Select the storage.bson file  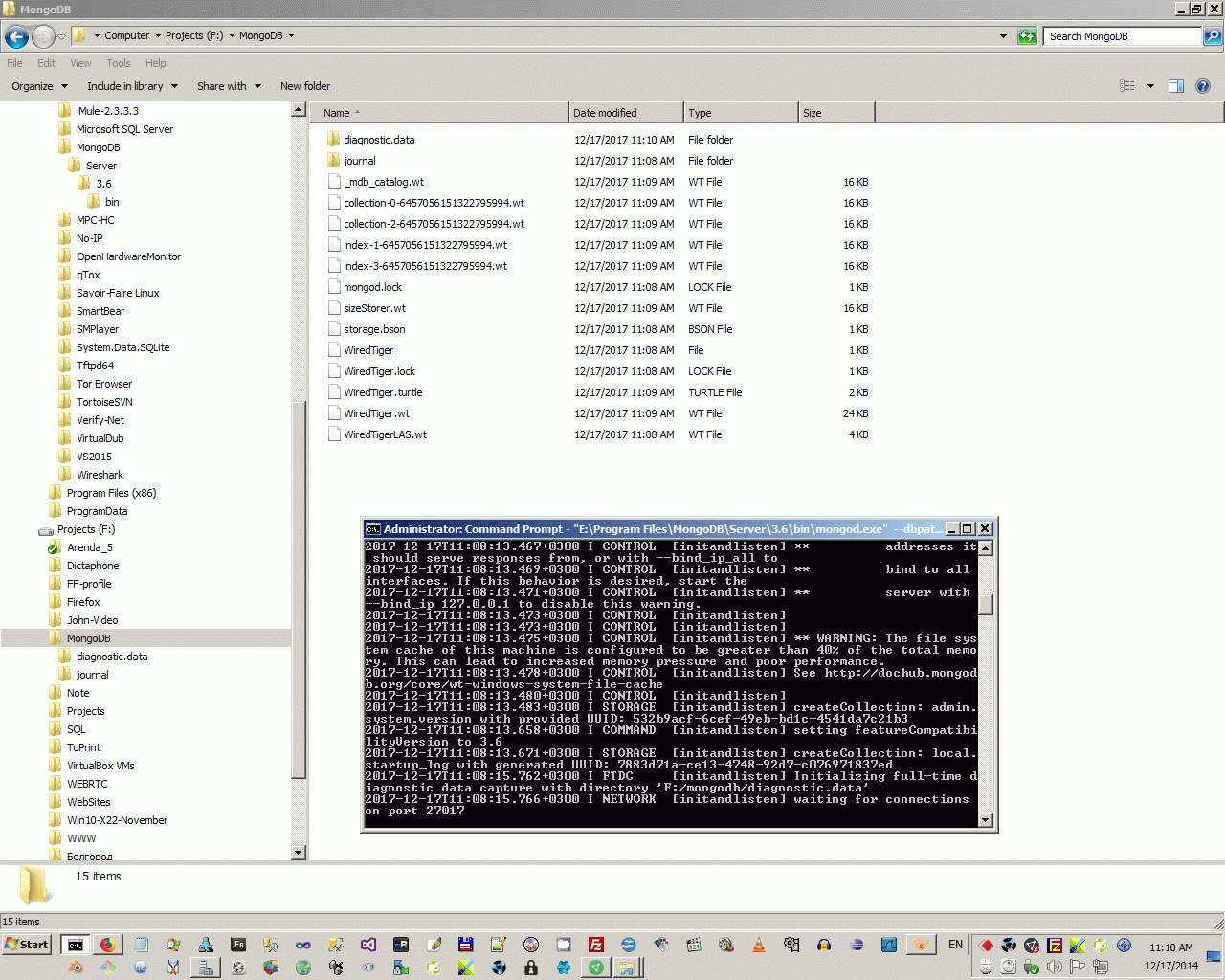click(x=374, y=329)
